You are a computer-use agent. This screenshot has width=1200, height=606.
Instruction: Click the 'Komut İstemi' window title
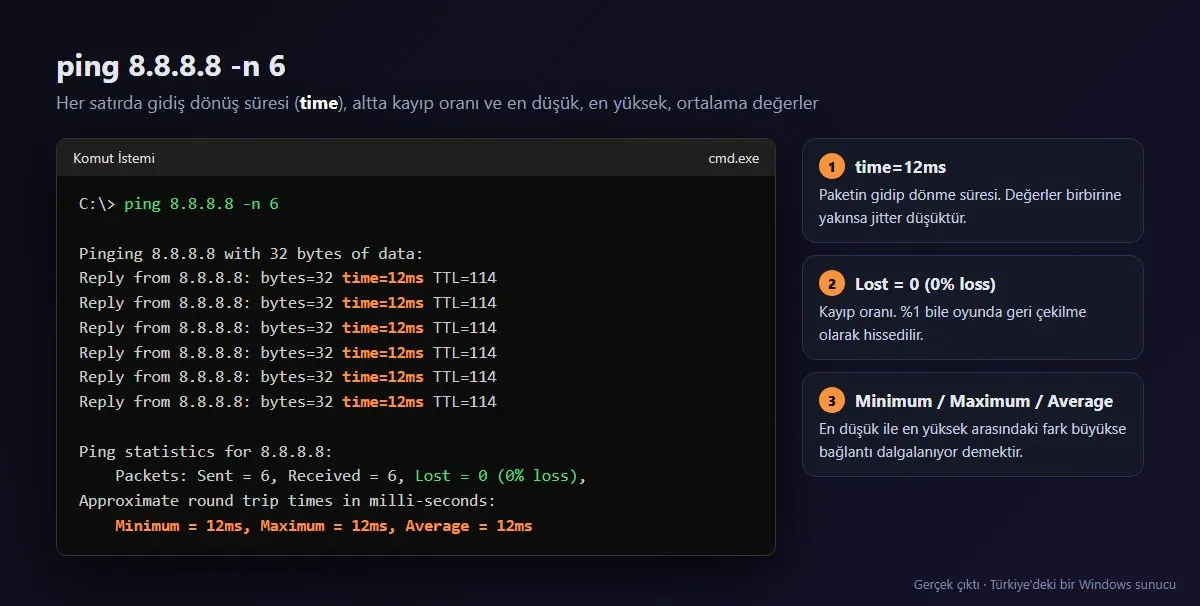(x=114, y=158)
